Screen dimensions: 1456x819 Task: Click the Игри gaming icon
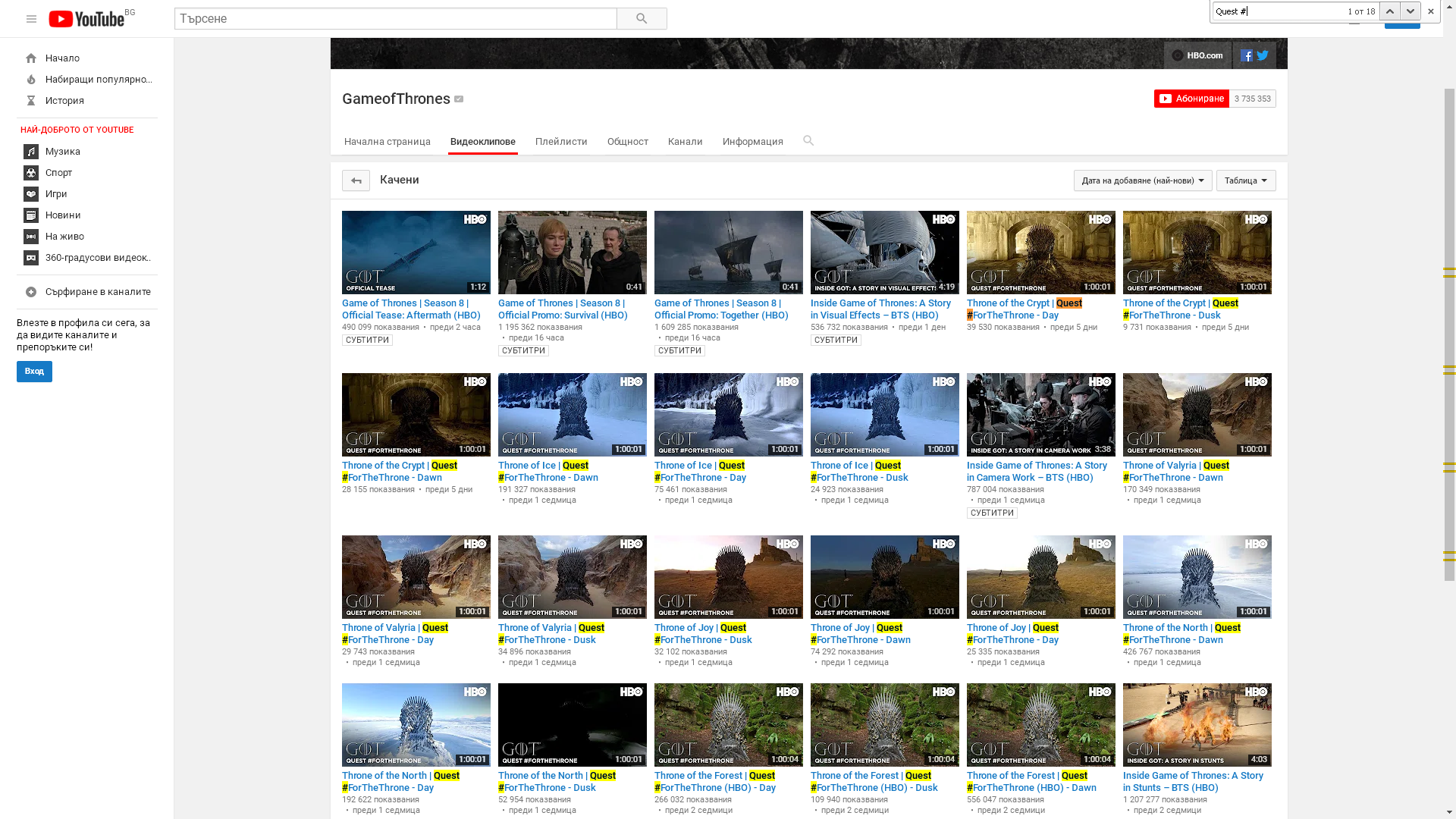pos(31,194)
